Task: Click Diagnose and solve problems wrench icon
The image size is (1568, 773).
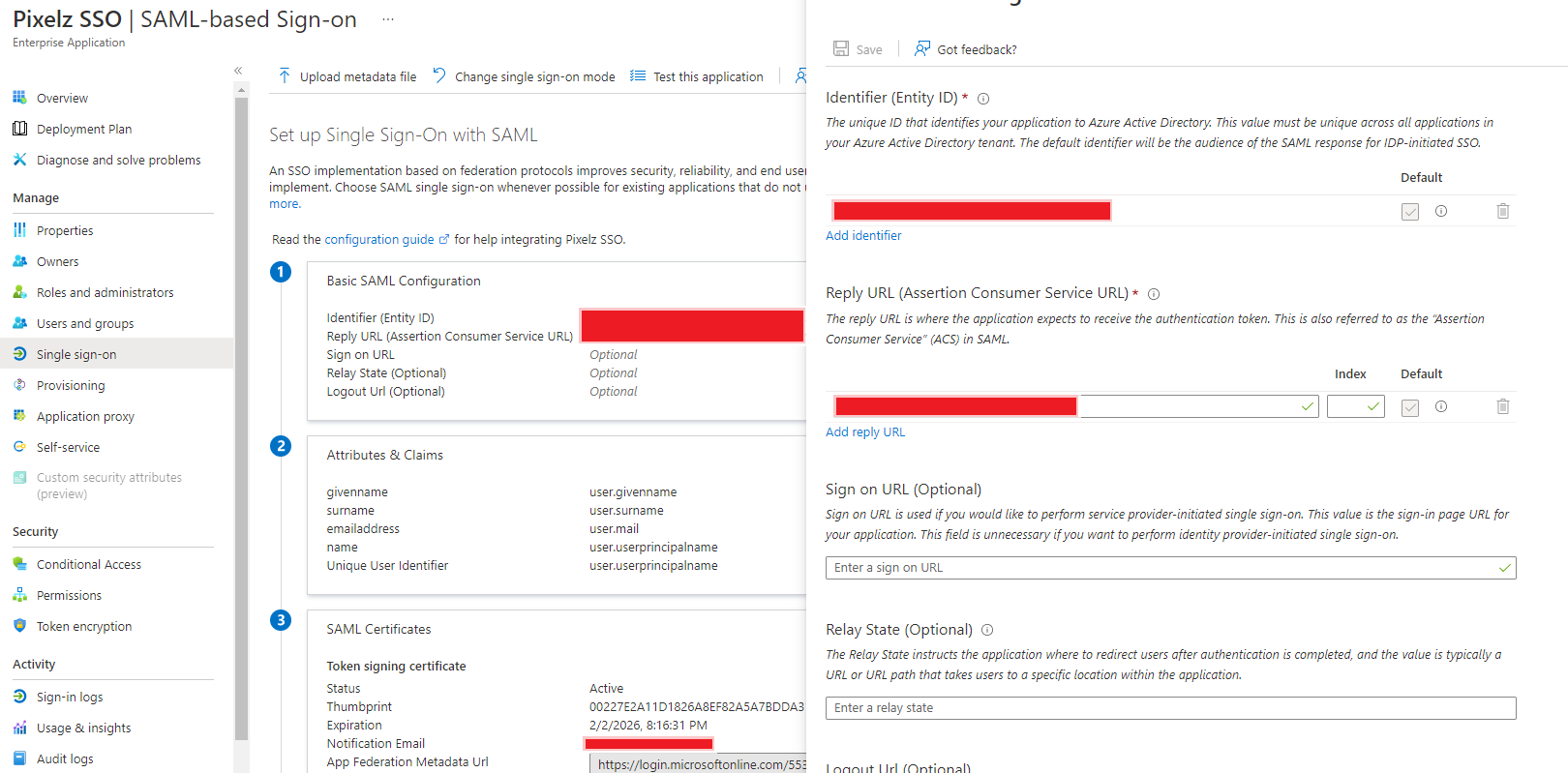Action: pyautogui.click(x=19, y=160)
